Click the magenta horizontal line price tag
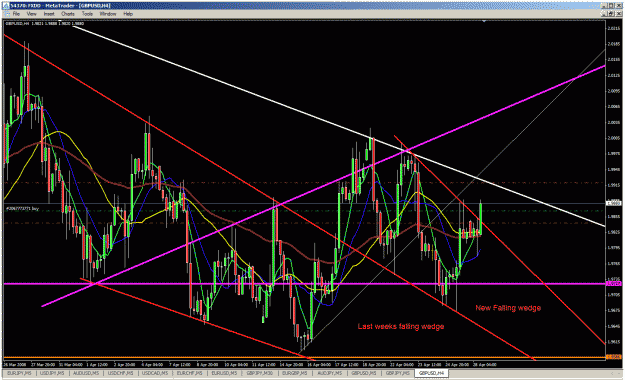625x380 pixels. tap(613, 284)
